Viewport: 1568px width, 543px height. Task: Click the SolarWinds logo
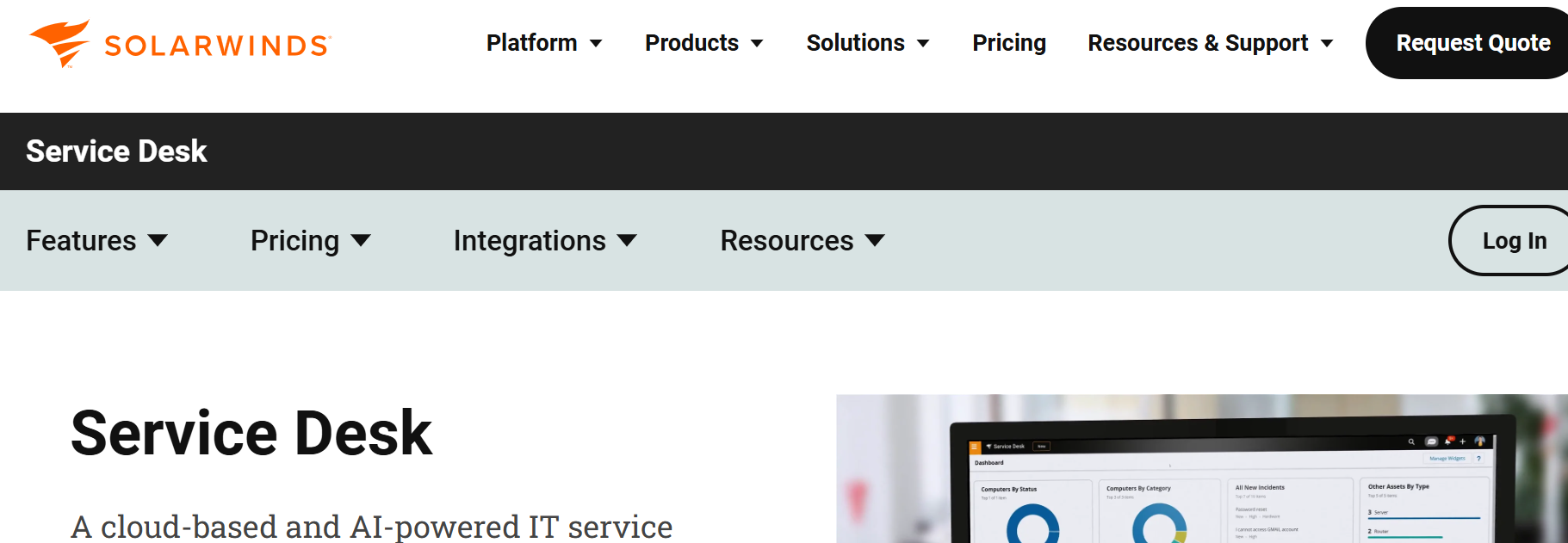coord(180,43)
